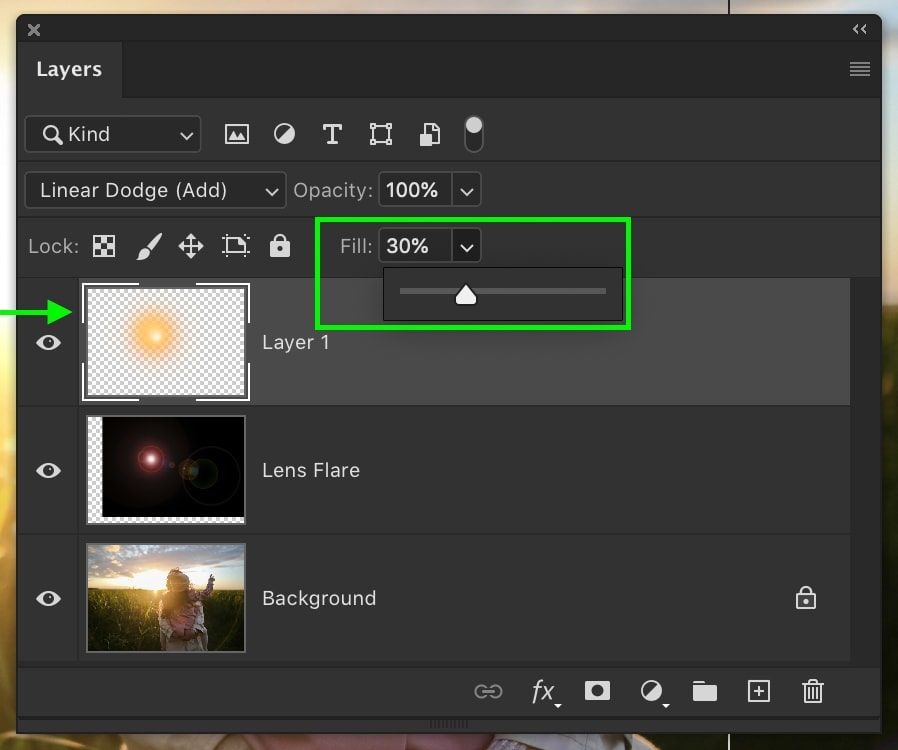898x750 pixels.
Task: Select the Background layer name
Action: [x=319, y=598]
